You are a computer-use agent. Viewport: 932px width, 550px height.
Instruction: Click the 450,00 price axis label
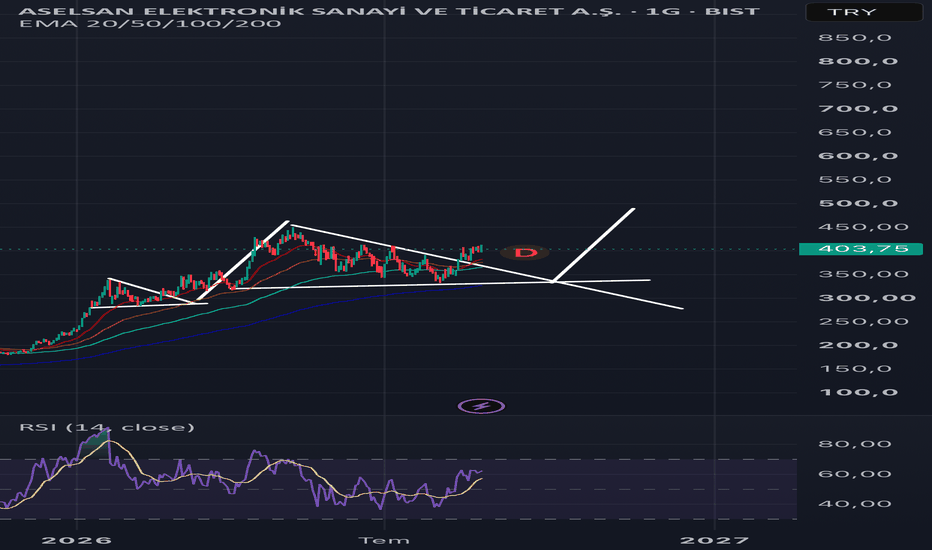(864, 227)
